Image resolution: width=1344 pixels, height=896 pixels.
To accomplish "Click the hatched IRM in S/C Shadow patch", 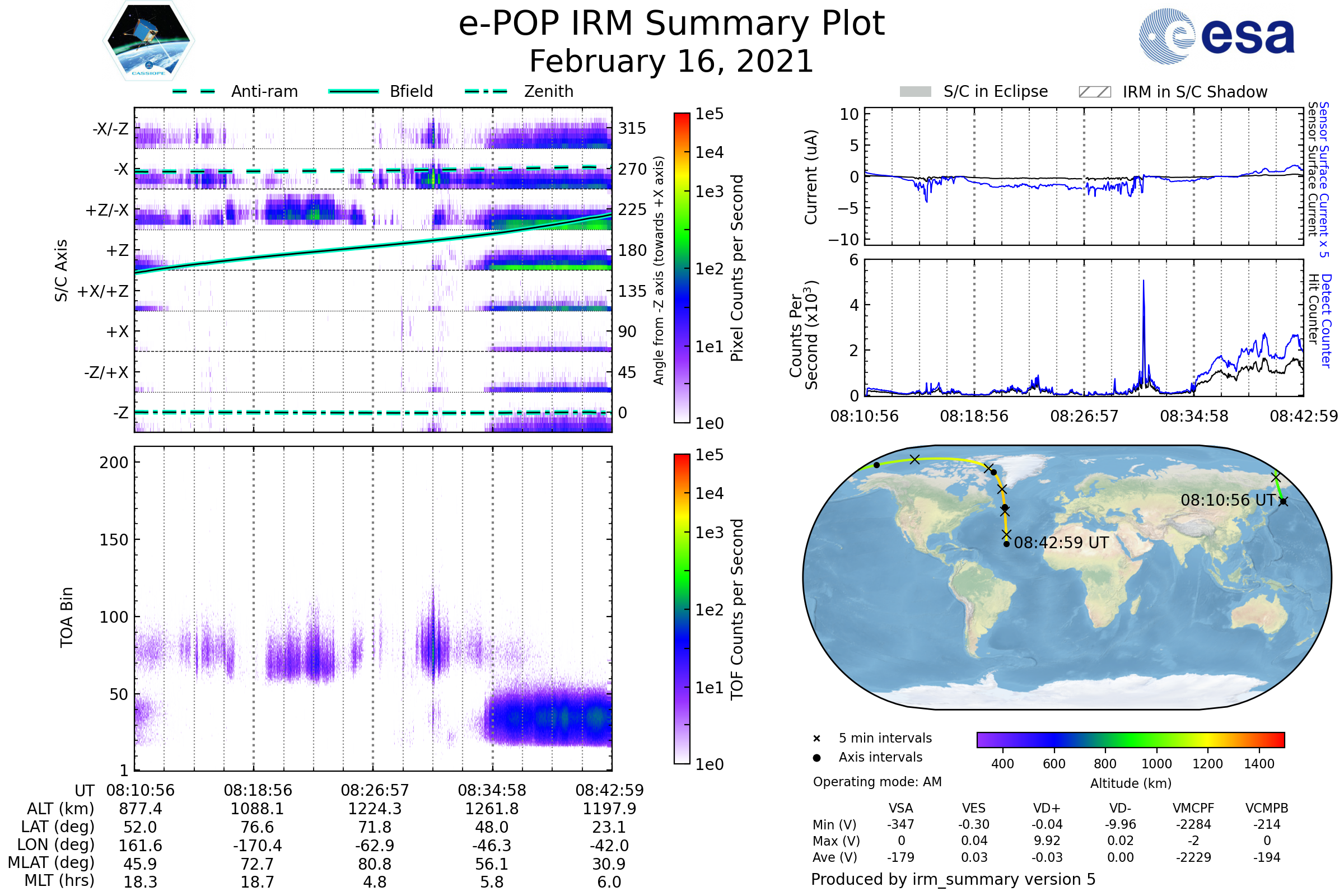I will click(x=1094, y=92).
